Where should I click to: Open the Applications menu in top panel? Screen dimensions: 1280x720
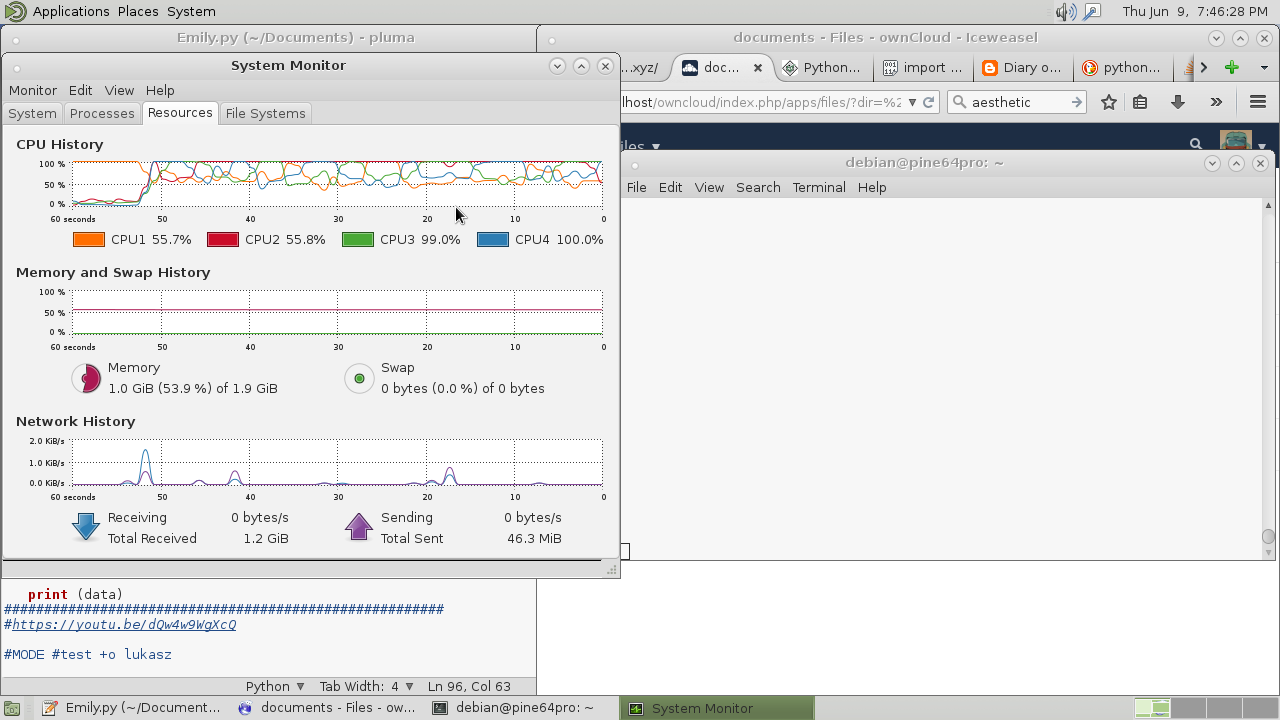(x=71, y=11)
